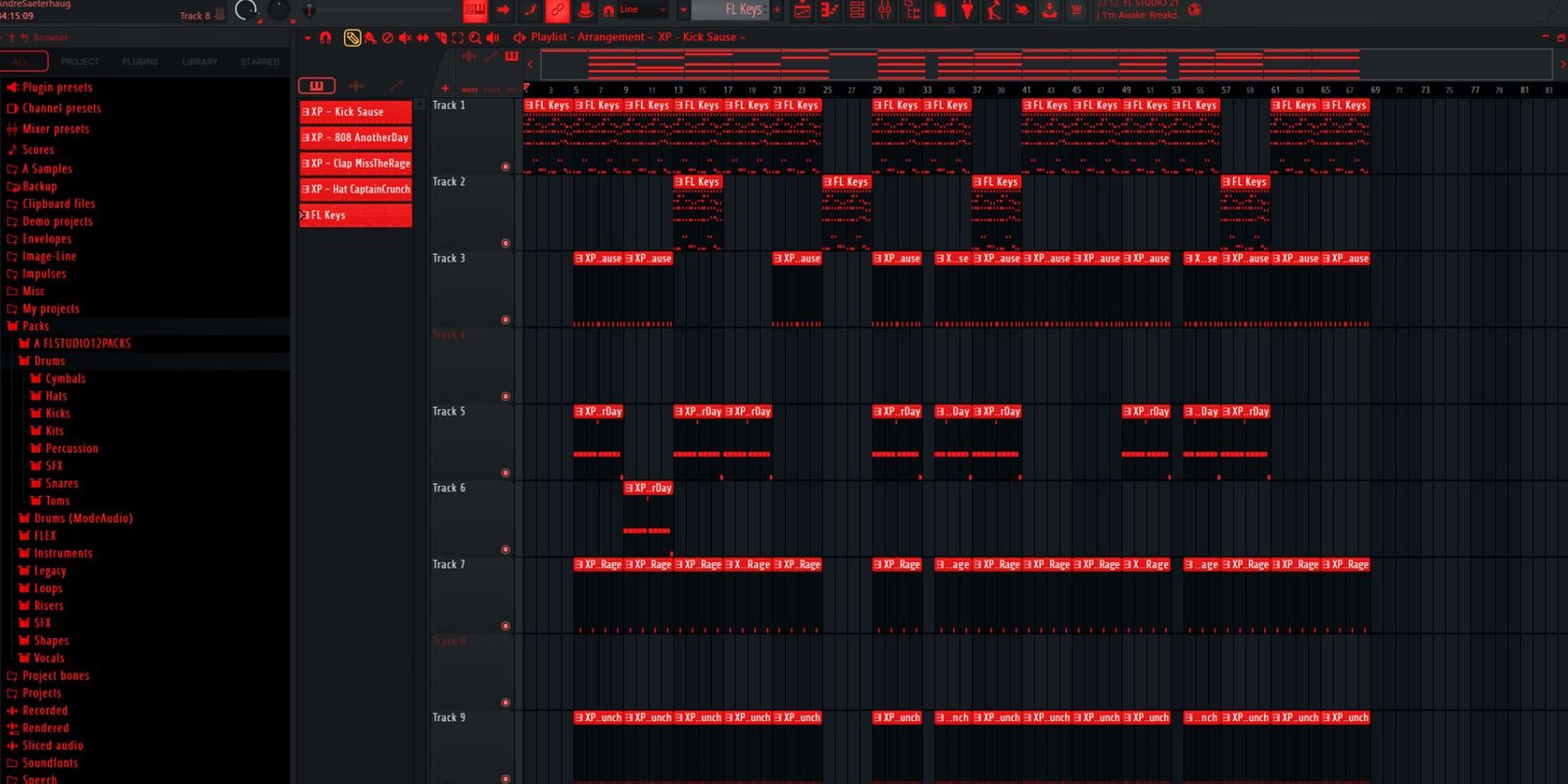Open the Kicks folder under Drums

(x=58, y=414)
